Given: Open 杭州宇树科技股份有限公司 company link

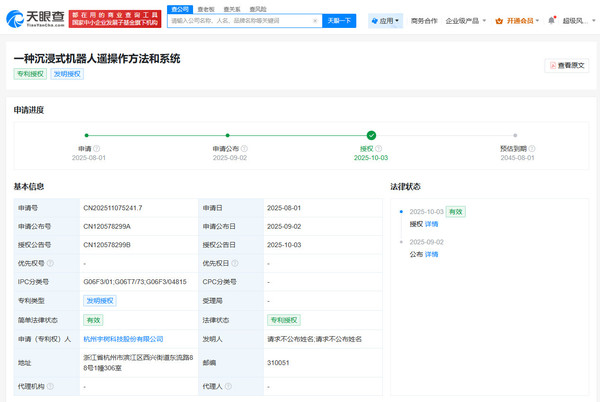Looking at the screenshot, I should (x=123, y=339).
